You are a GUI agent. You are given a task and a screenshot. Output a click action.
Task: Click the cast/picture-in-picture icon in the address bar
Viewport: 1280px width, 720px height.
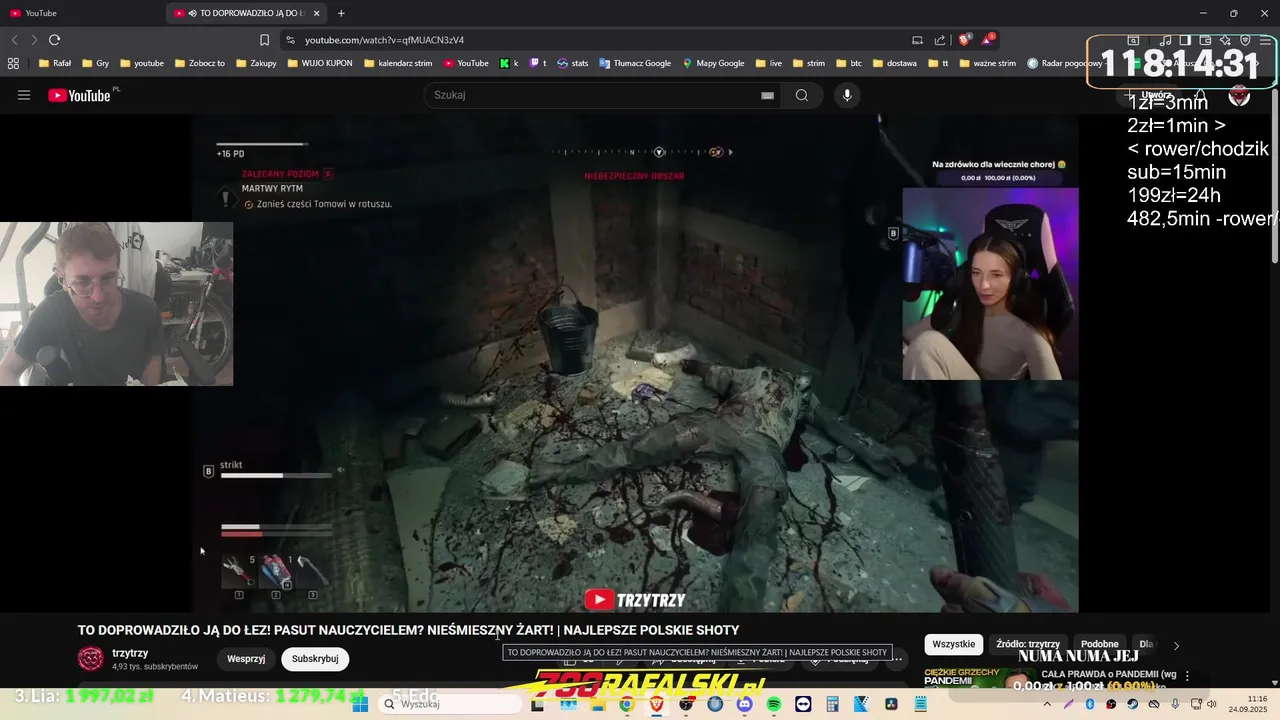tap(917, 40)
